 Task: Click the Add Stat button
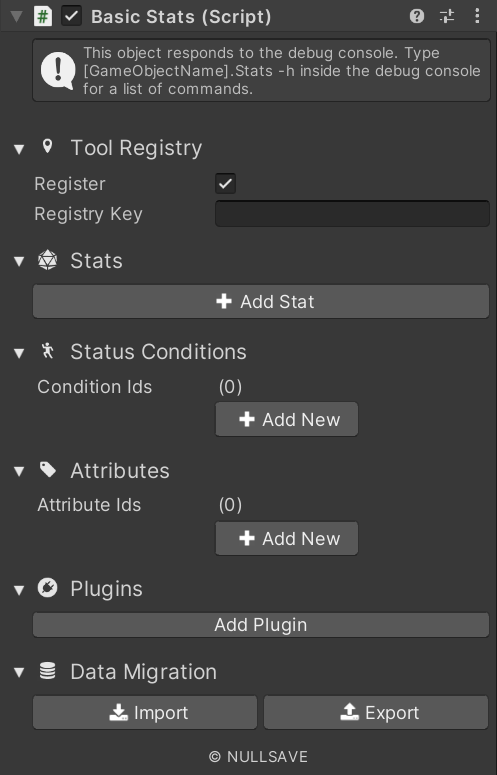point(261,301)
